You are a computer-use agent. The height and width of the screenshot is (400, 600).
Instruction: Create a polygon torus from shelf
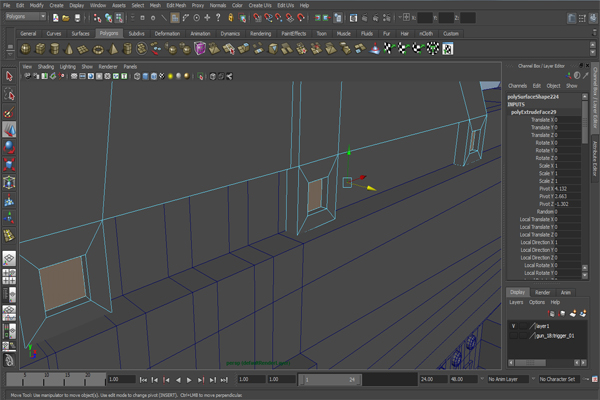[98, 49]
